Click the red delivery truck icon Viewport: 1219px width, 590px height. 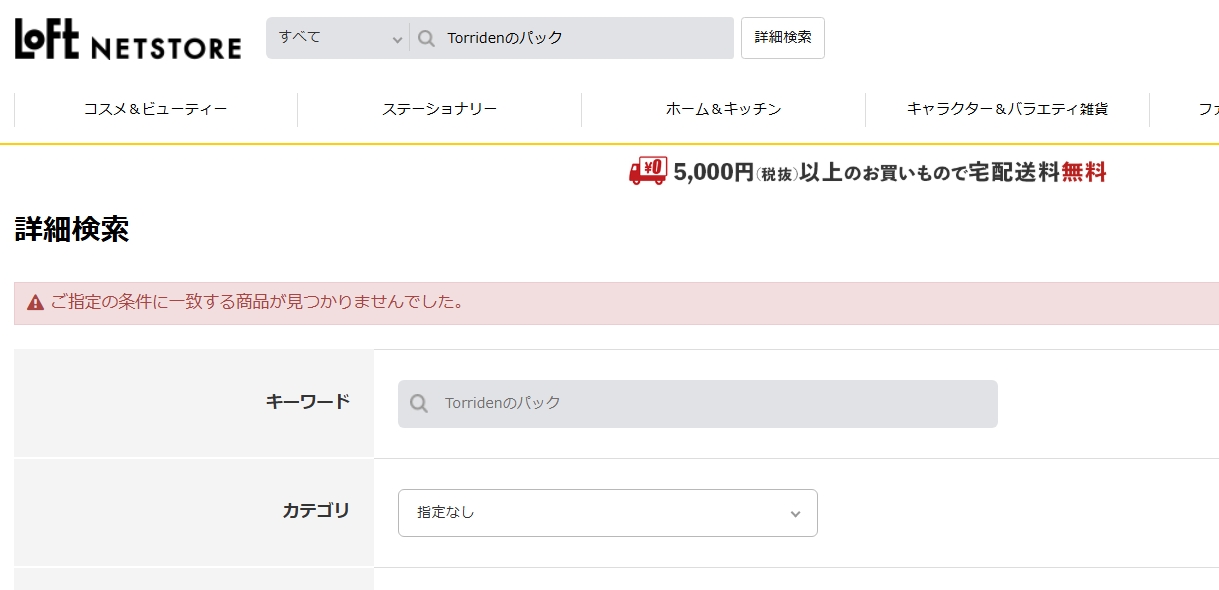click(648, 171)
